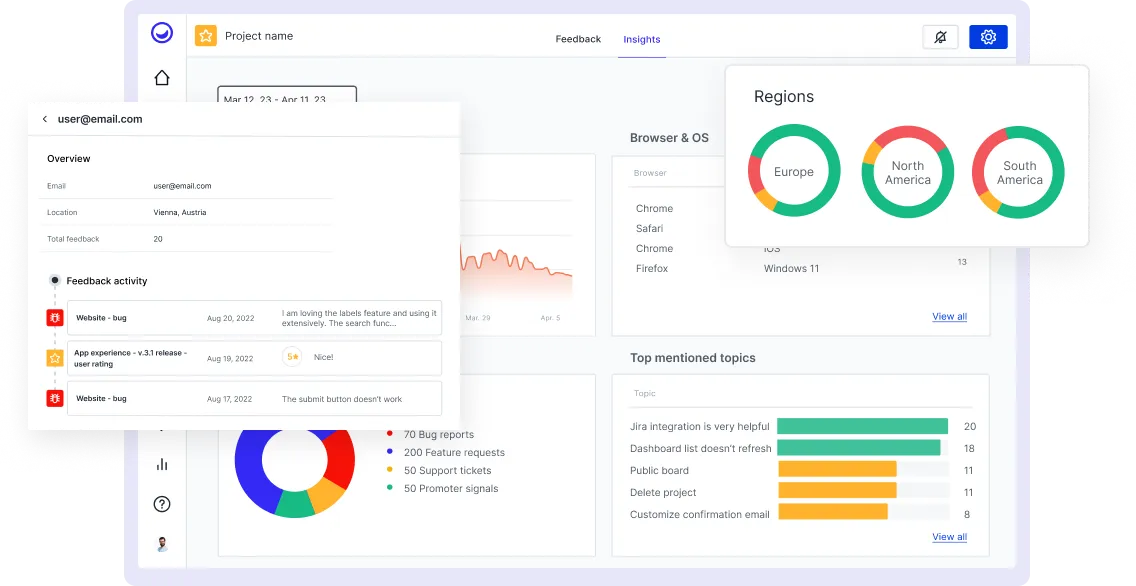
Task: Open View all in Top mentioned topics
Action: 948,536
